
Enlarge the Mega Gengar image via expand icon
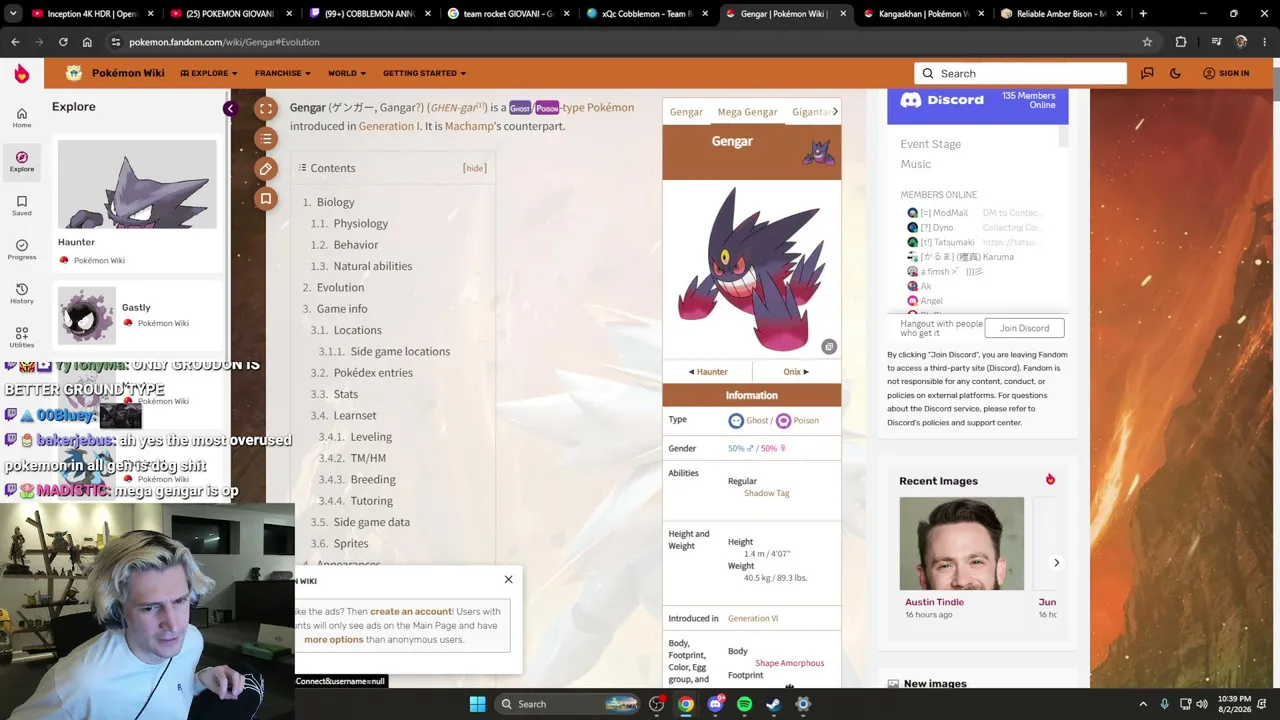pyautogui.click(x=829, y=347)
